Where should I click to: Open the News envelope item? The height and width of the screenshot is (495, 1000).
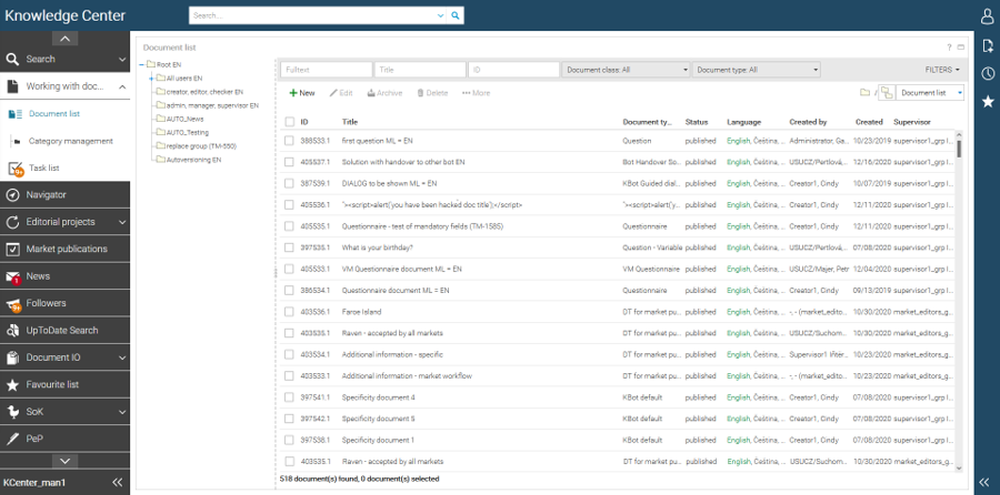coord(65,276)
